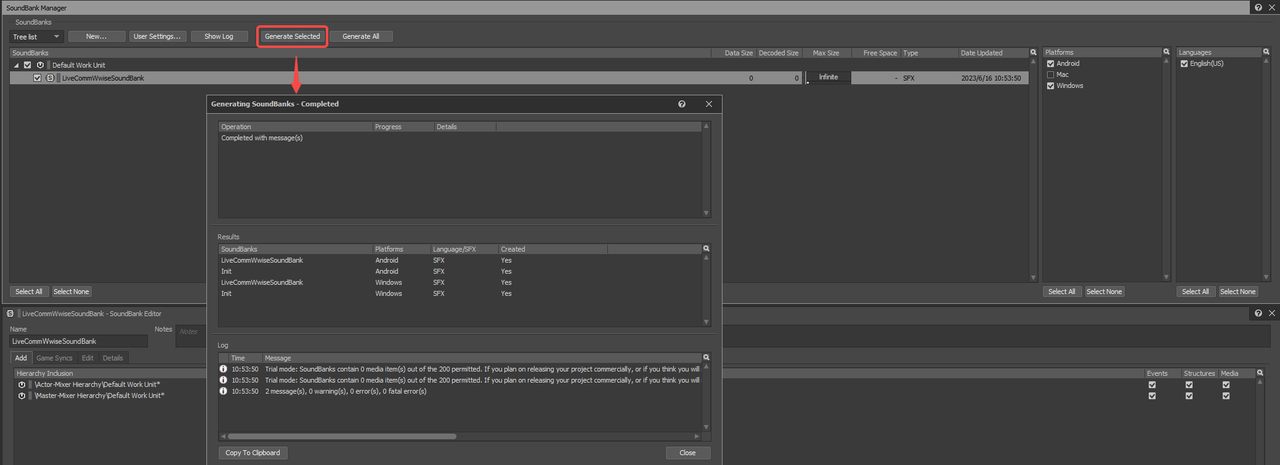Switch to the Edit tab
Viewport: 1280px width, 465px height.
(x=88, y=357)
